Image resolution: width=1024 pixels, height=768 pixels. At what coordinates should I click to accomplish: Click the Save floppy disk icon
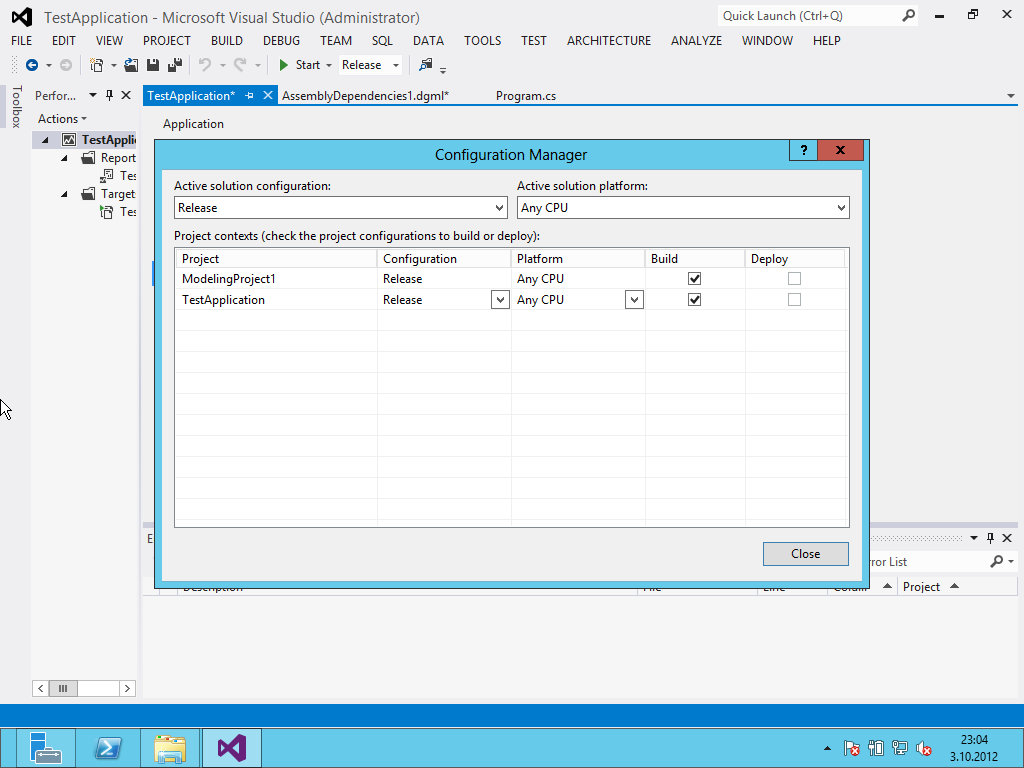tap(153, 65)
